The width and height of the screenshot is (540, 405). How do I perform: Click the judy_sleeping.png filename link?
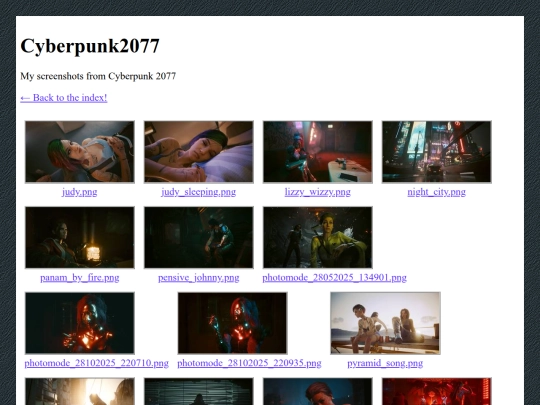coord(199,192)
